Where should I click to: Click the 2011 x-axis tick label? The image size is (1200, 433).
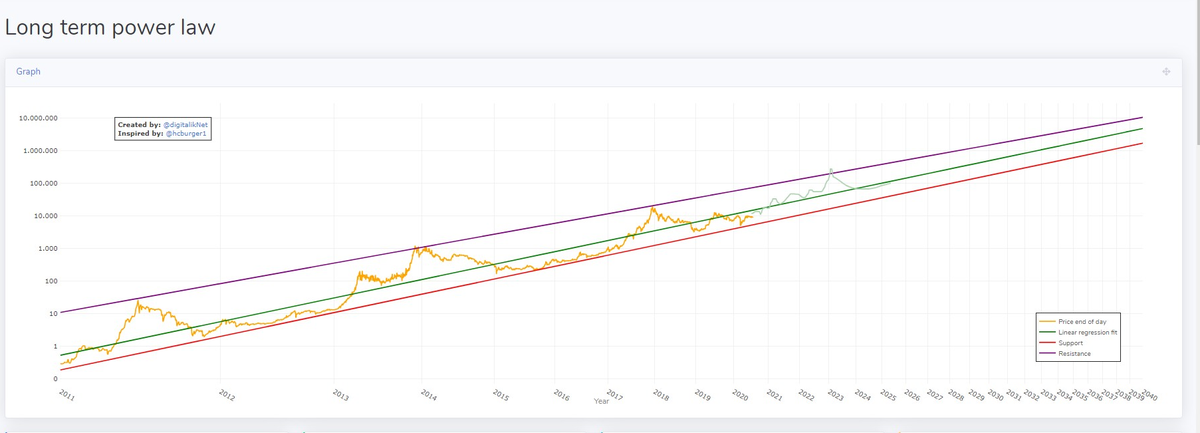point(66,395)
